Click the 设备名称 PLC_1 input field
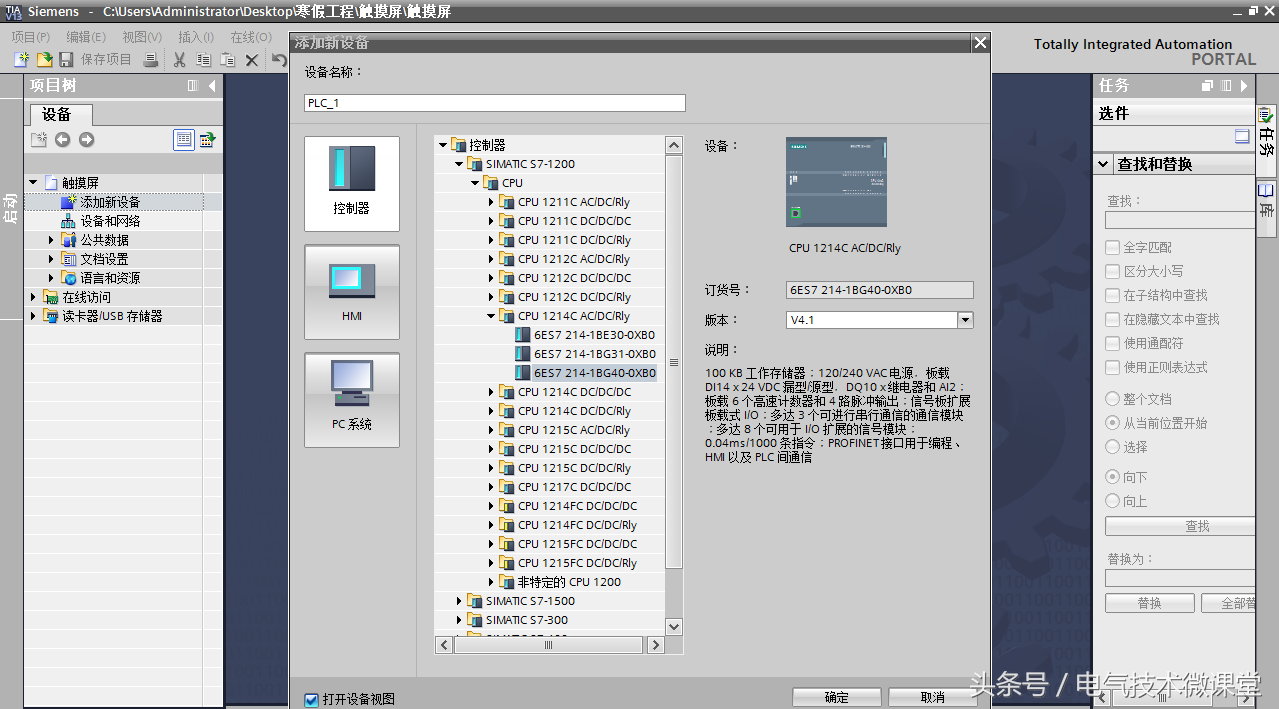The width and height of the screenshot is (1279, 709). click(x=495, y=103)
